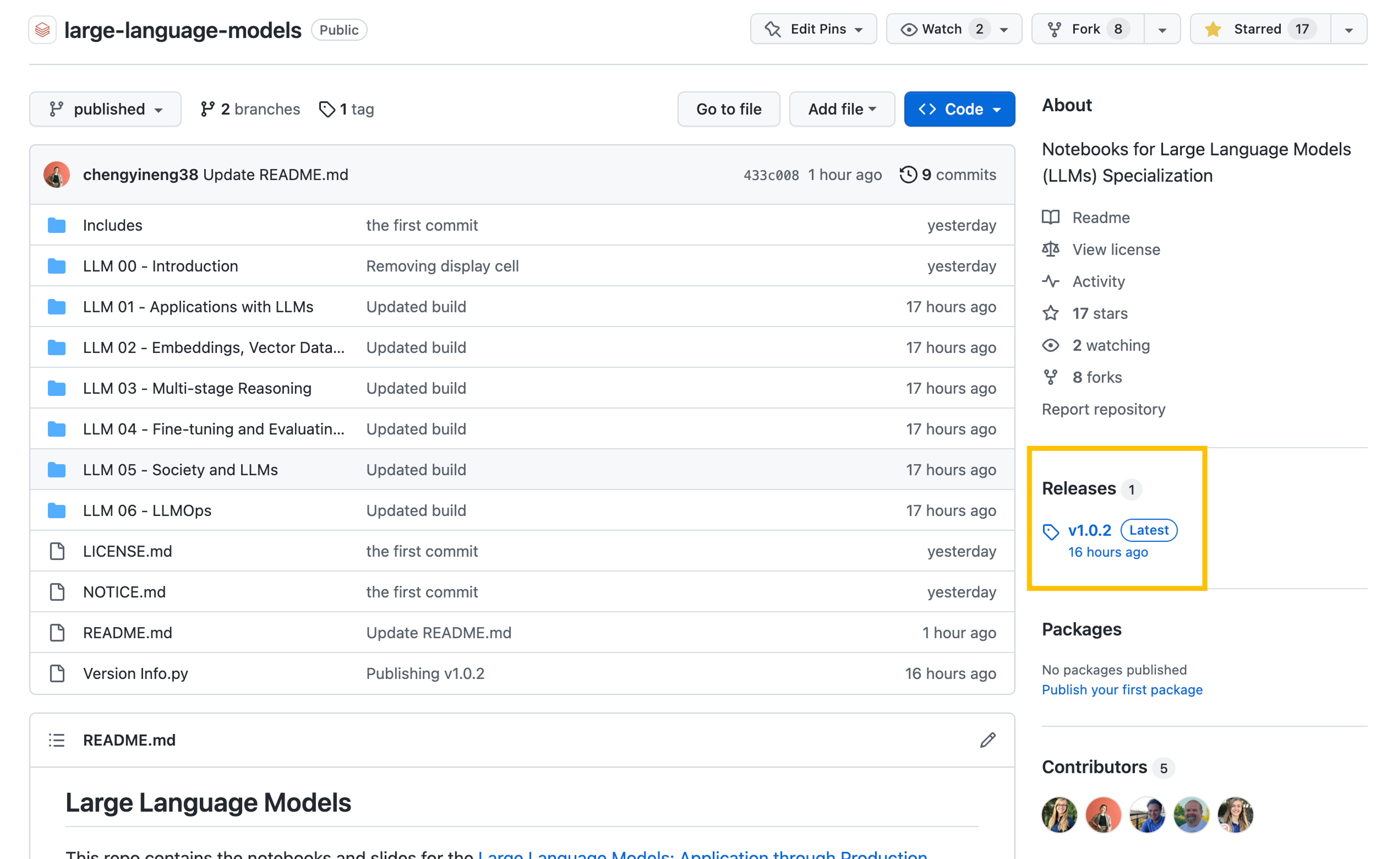The image size is (1400, 859).
Task: Open the LICENSE.md file
Action: (127, 551)
